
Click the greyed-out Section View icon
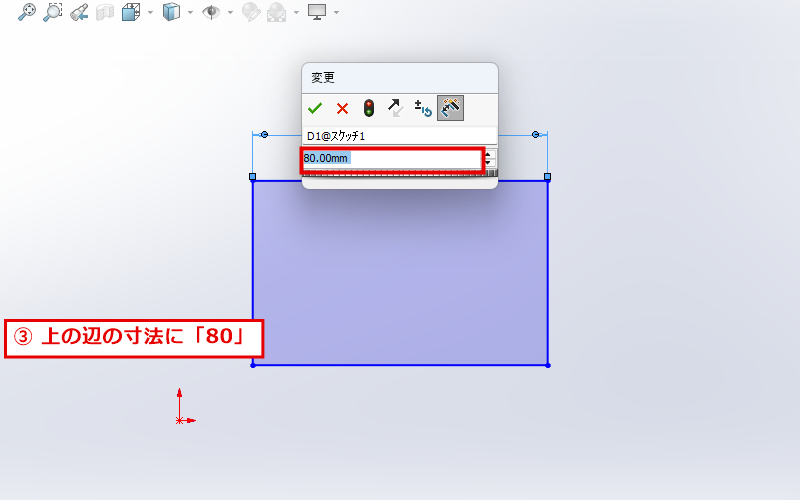click(x=105, y=12)
